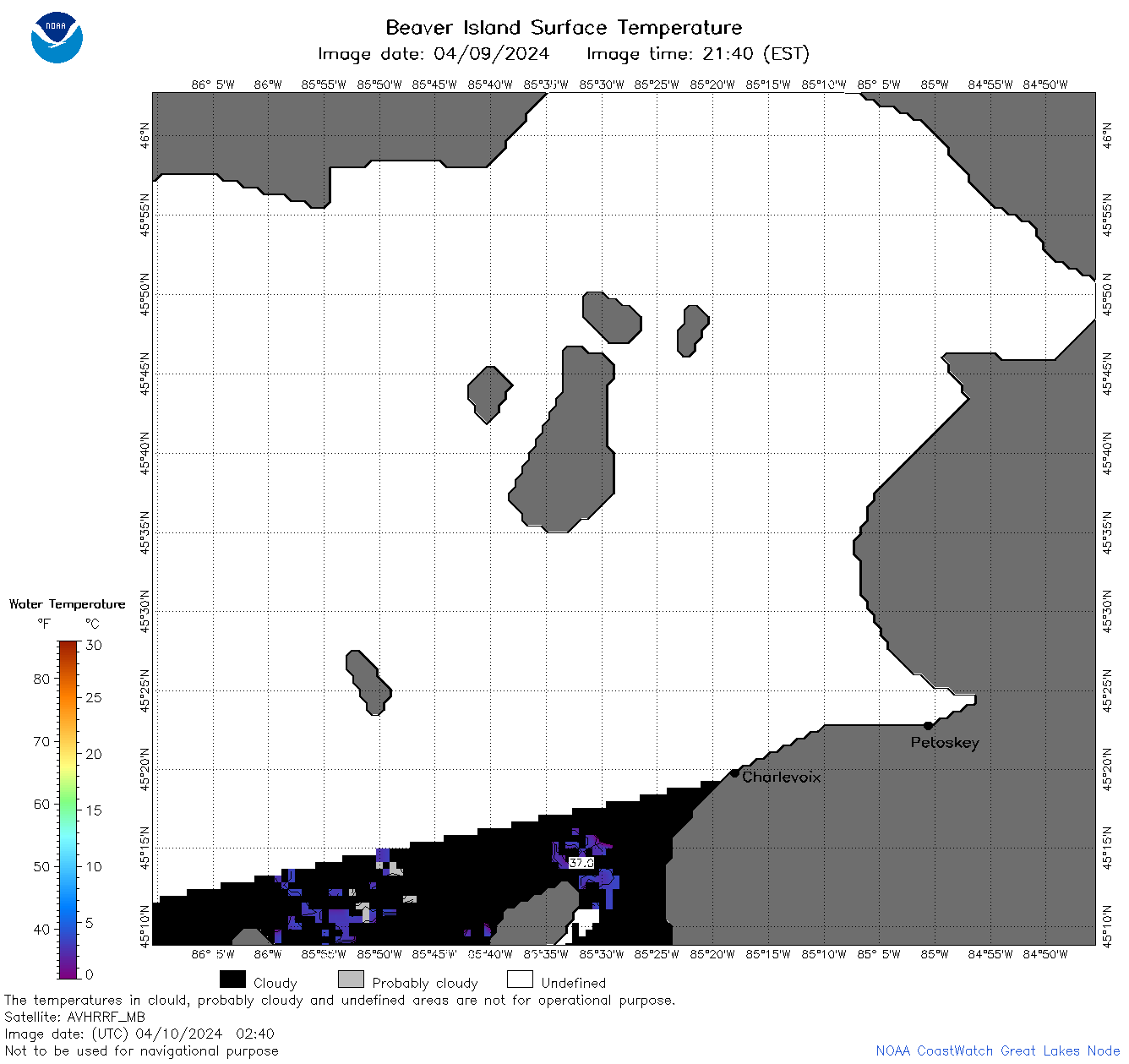Viewport: 1129px width, 1064px height.
Task: Click the 'Undefined' legend label
Action: (x=574, y=983)
